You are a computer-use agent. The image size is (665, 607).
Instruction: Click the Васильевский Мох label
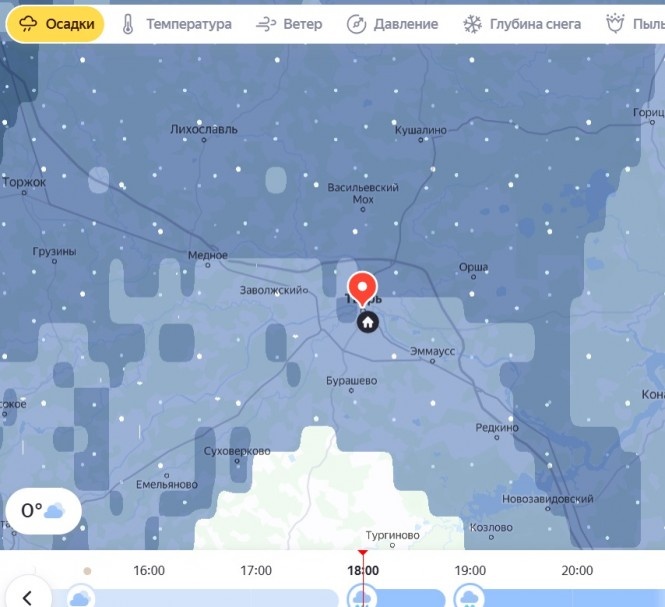click(x=363, y=193)
